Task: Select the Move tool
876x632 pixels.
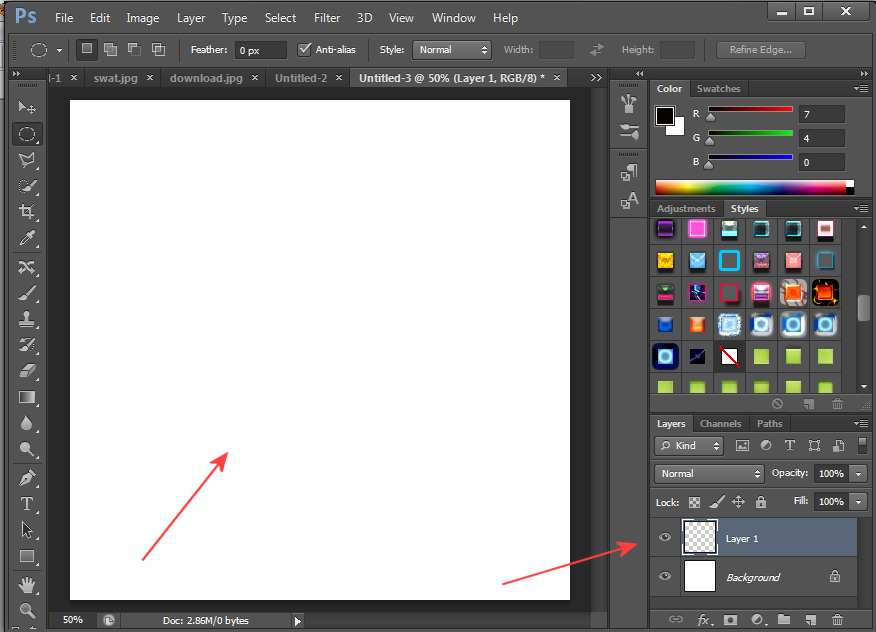Action: pyautogui.click(x=27, y=107)
